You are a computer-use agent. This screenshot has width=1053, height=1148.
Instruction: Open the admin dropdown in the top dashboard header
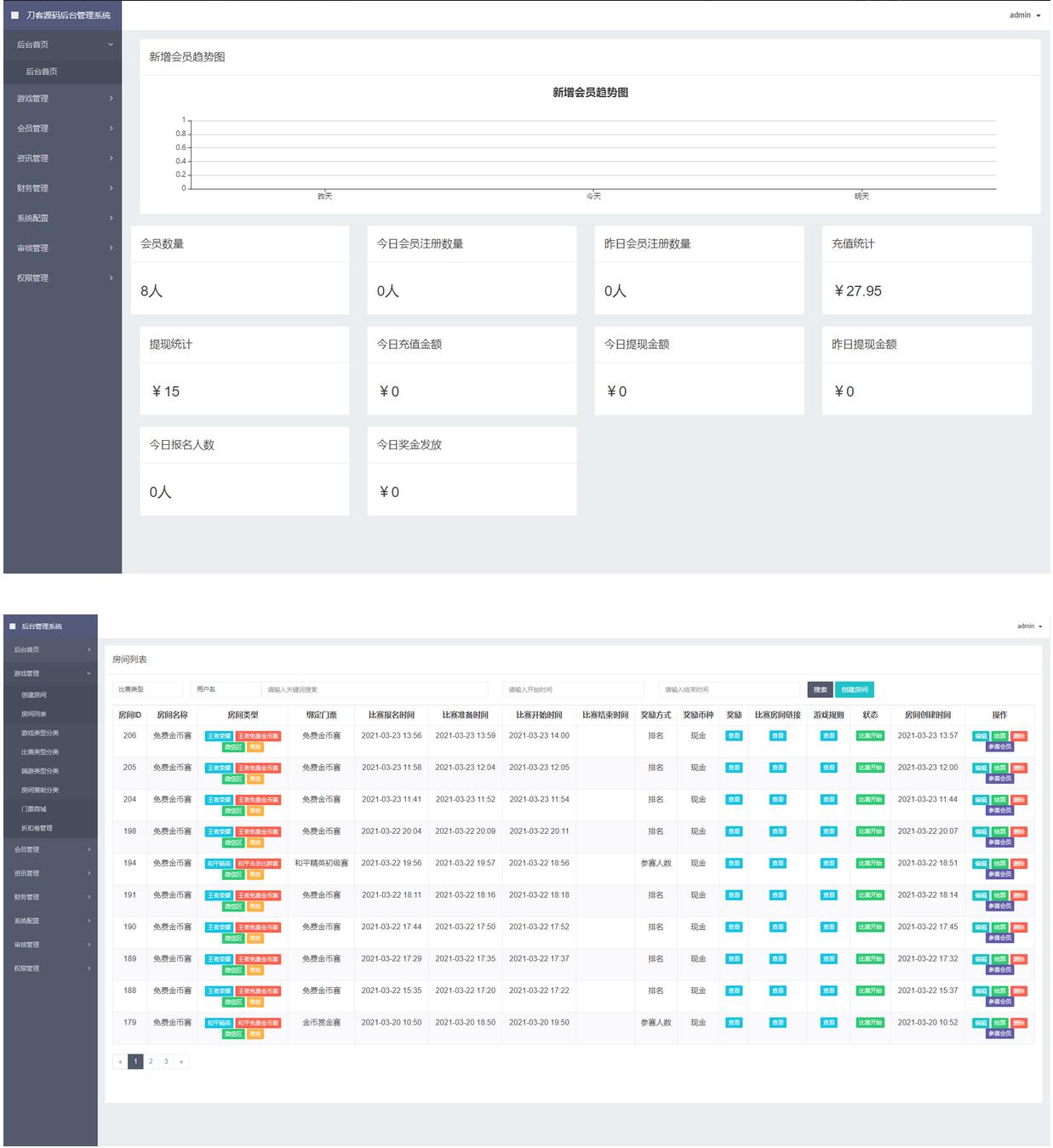[1024, 15]
